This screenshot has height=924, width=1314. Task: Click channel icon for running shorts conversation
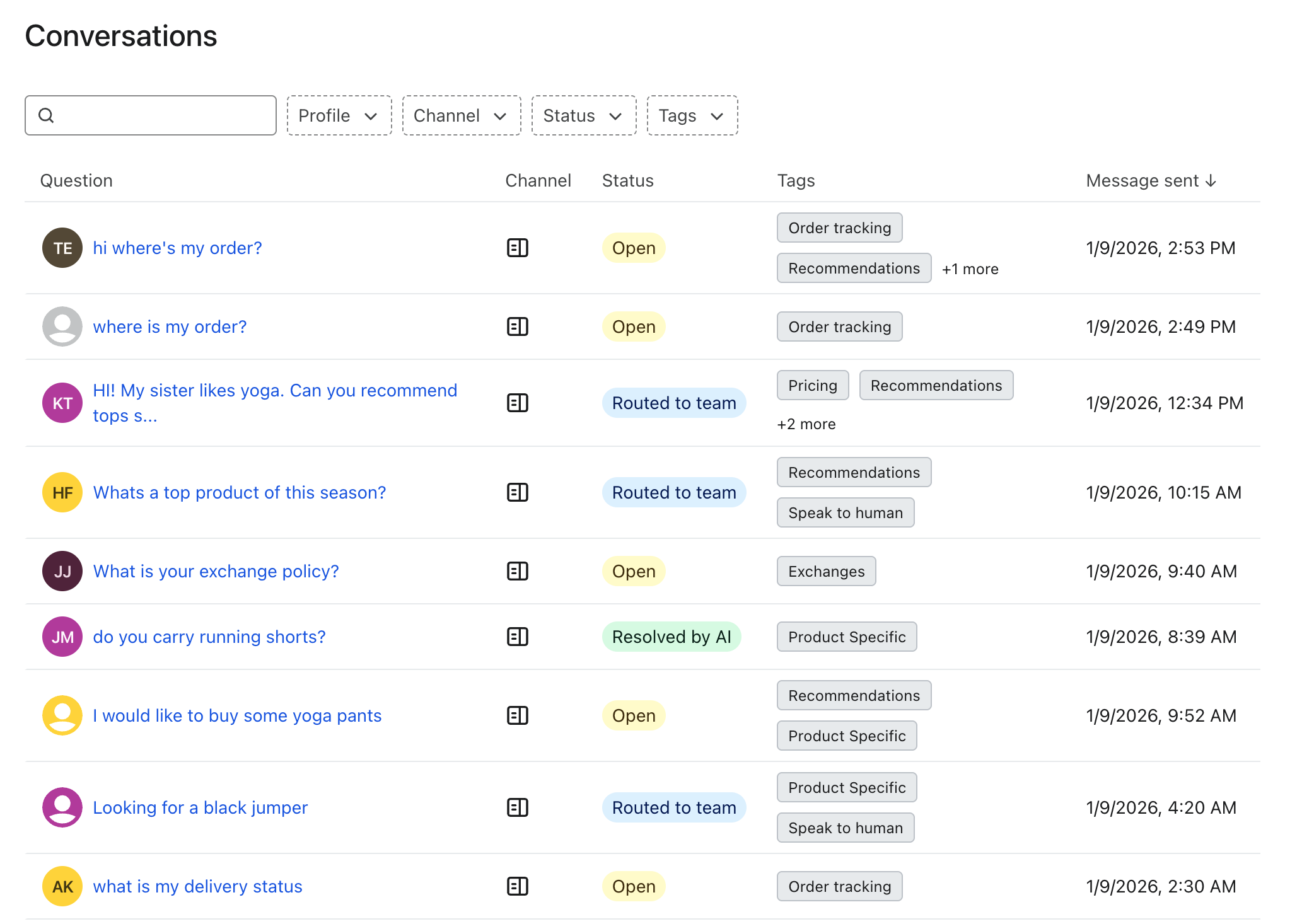[517, 637]
